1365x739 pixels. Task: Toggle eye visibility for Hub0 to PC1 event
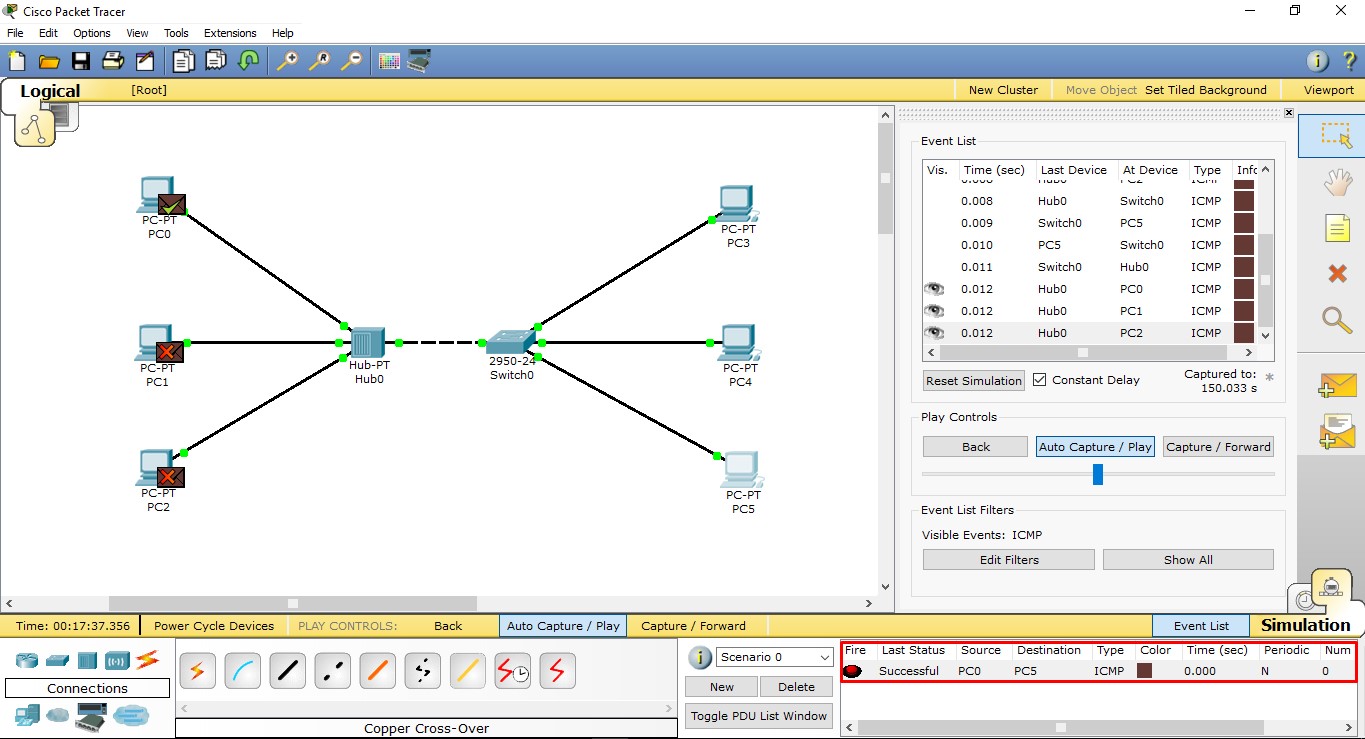point(934,311)
